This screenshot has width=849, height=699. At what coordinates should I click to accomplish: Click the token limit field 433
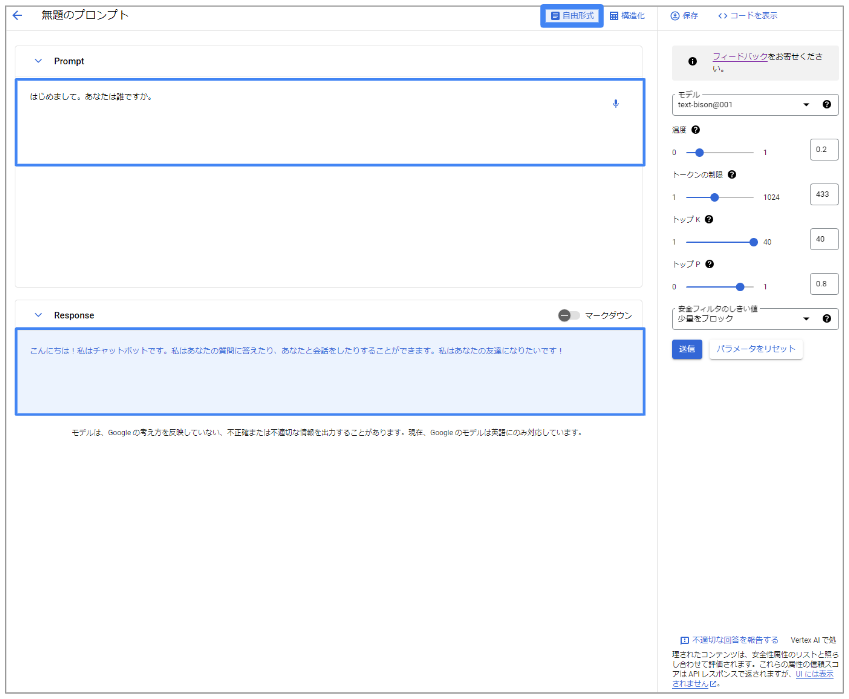(x=824, y=194)
